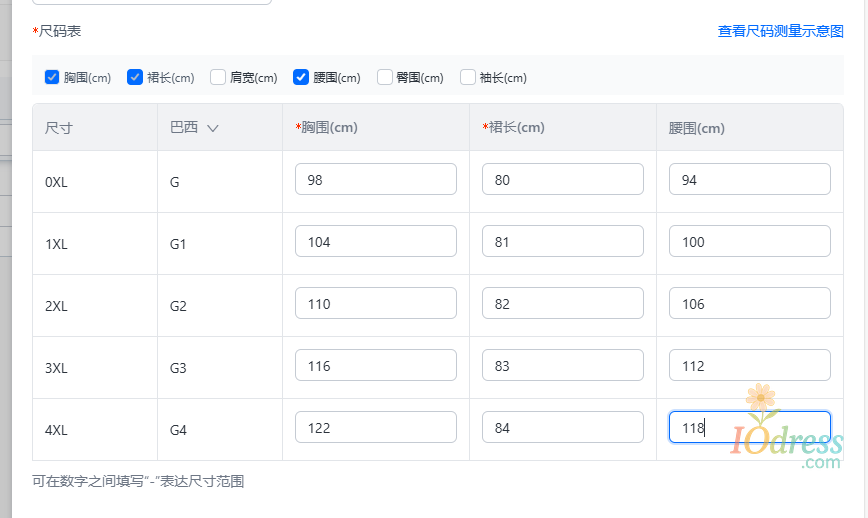The image size is (868, 518).
Task: Uncheck the 裙长(cm) checkbox
Action: pos(135,77)
